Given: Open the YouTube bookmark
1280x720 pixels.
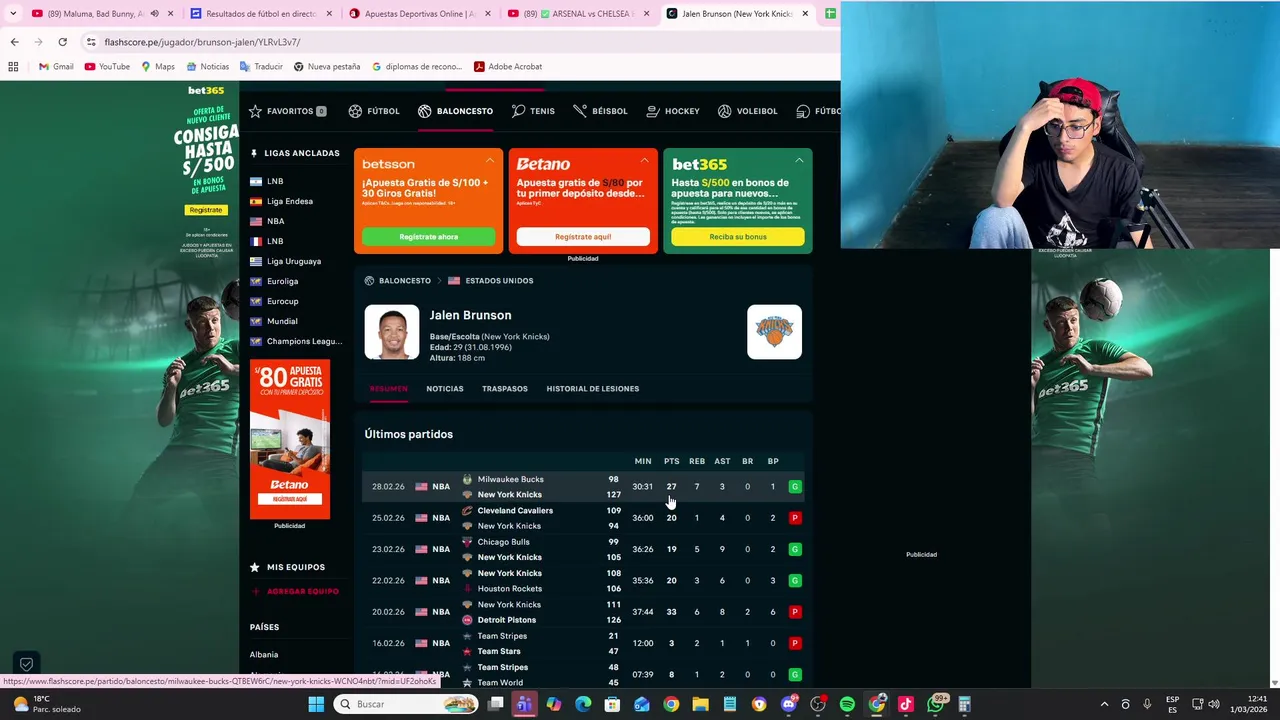Looking at the screenshot, I should click(x=107, y=67).
